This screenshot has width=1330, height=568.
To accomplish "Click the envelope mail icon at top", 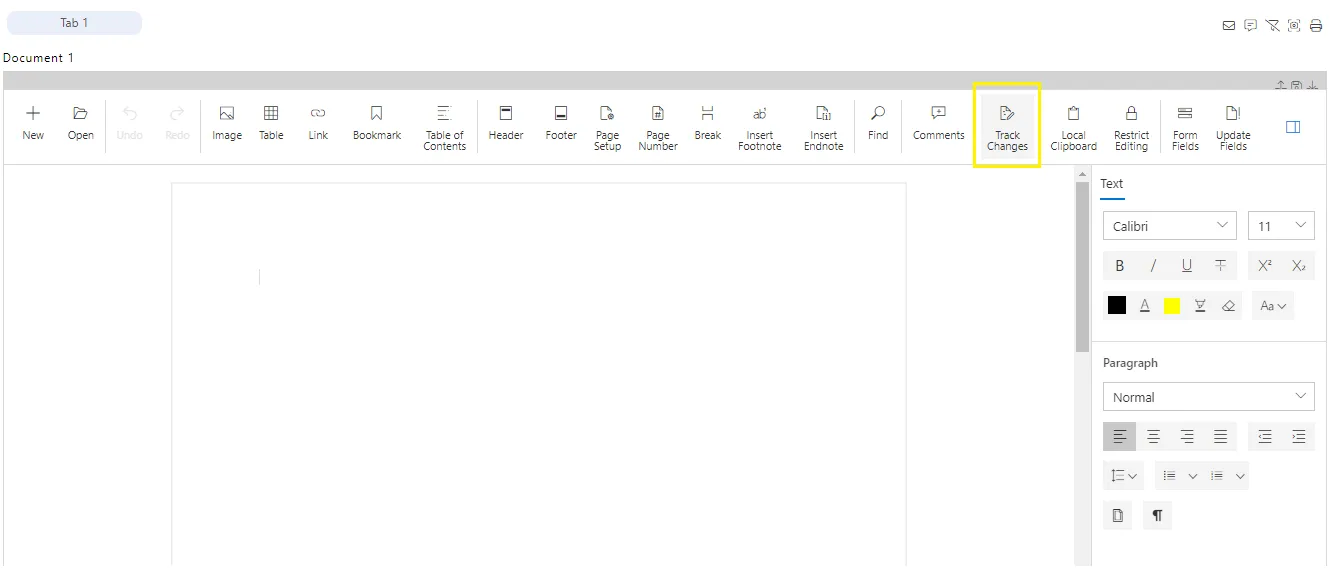I will pos(1229,26).
